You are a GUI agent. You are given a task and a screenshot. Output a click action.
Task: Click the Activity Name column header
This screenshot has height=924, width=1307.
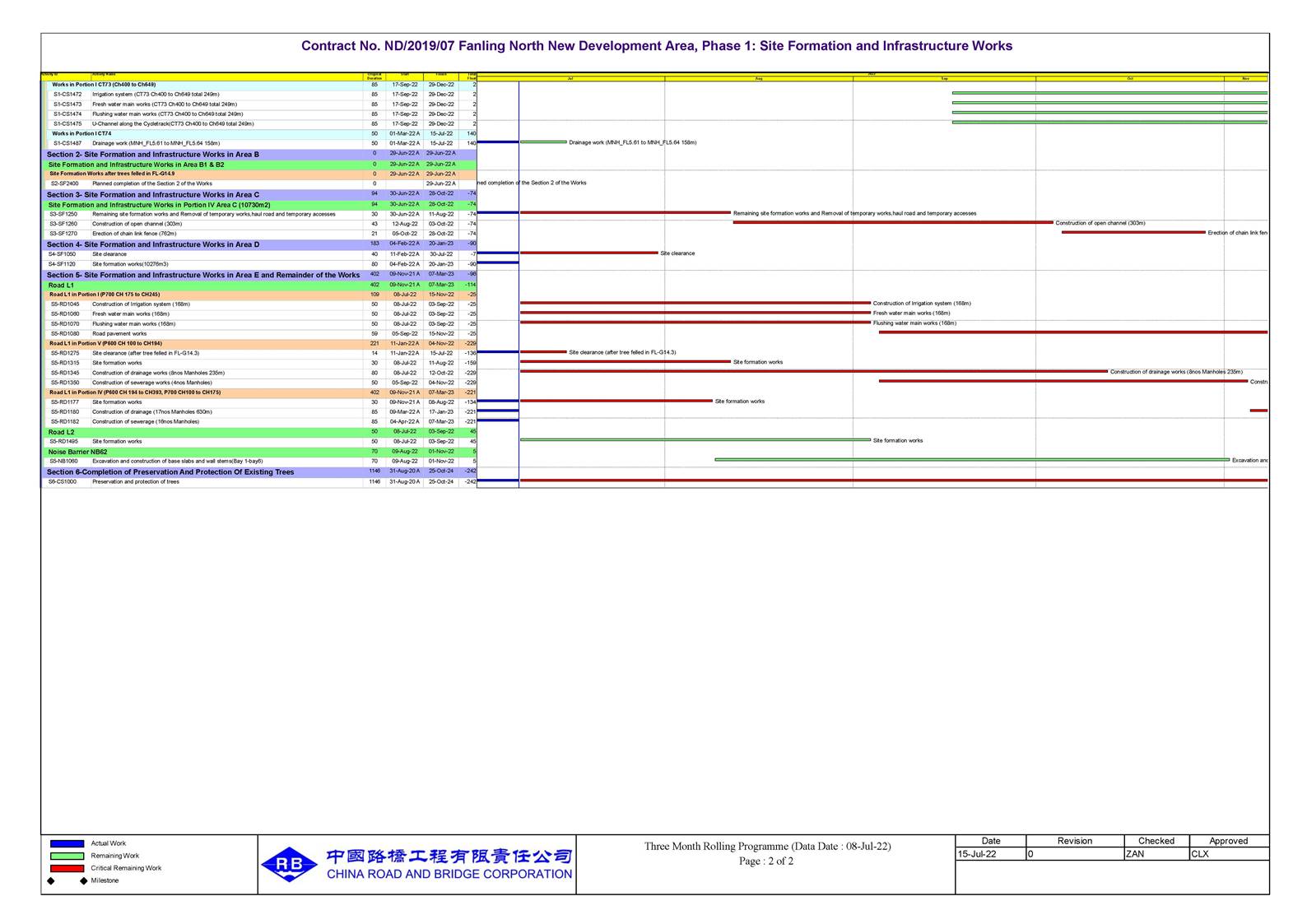[104, 75]
